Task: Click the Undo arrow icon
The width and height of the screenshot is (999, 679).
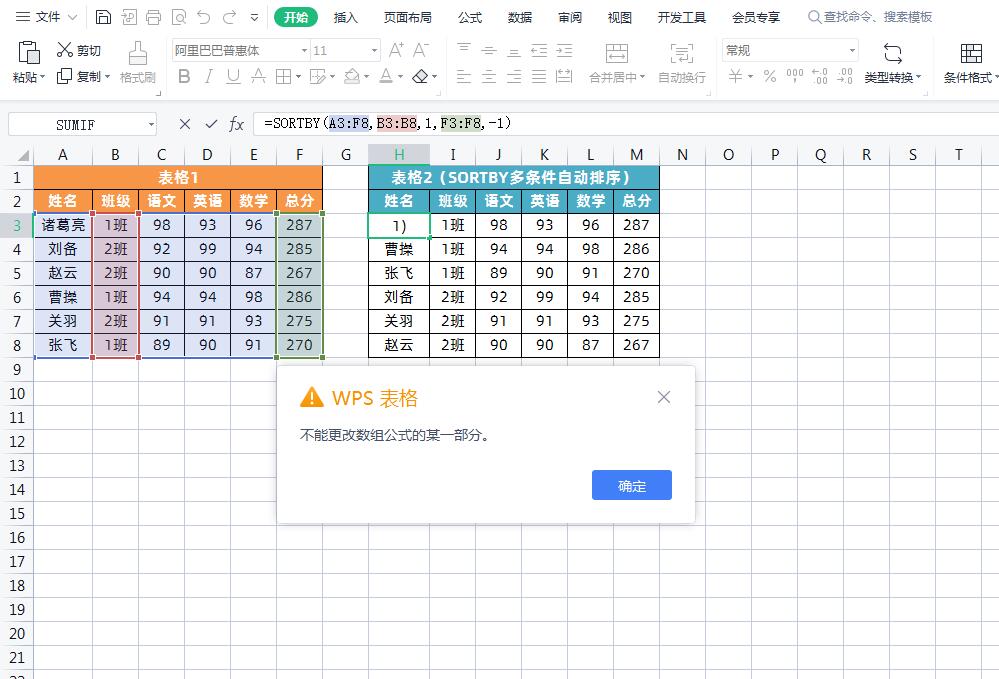Action: 206,16
